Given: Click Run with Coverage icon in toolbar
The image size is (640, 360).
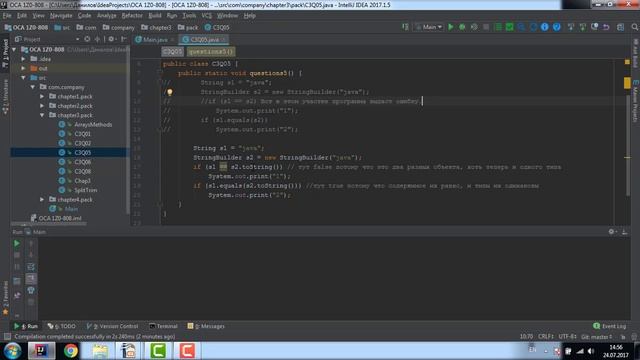Looking at the screenshot, I should (x=474, y=27).
